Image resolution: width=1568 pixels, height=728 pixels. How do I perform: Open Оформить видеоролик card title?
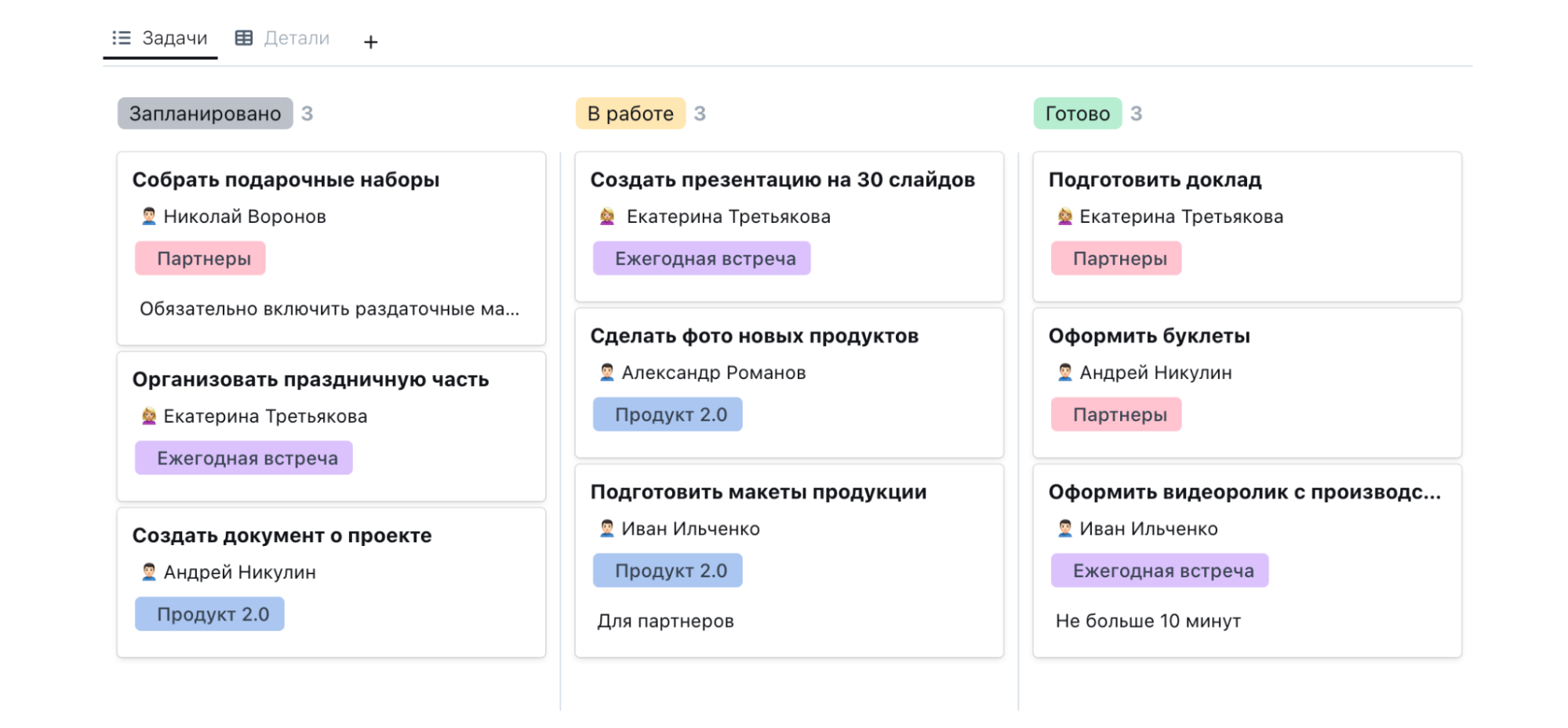click(1244, 492)
